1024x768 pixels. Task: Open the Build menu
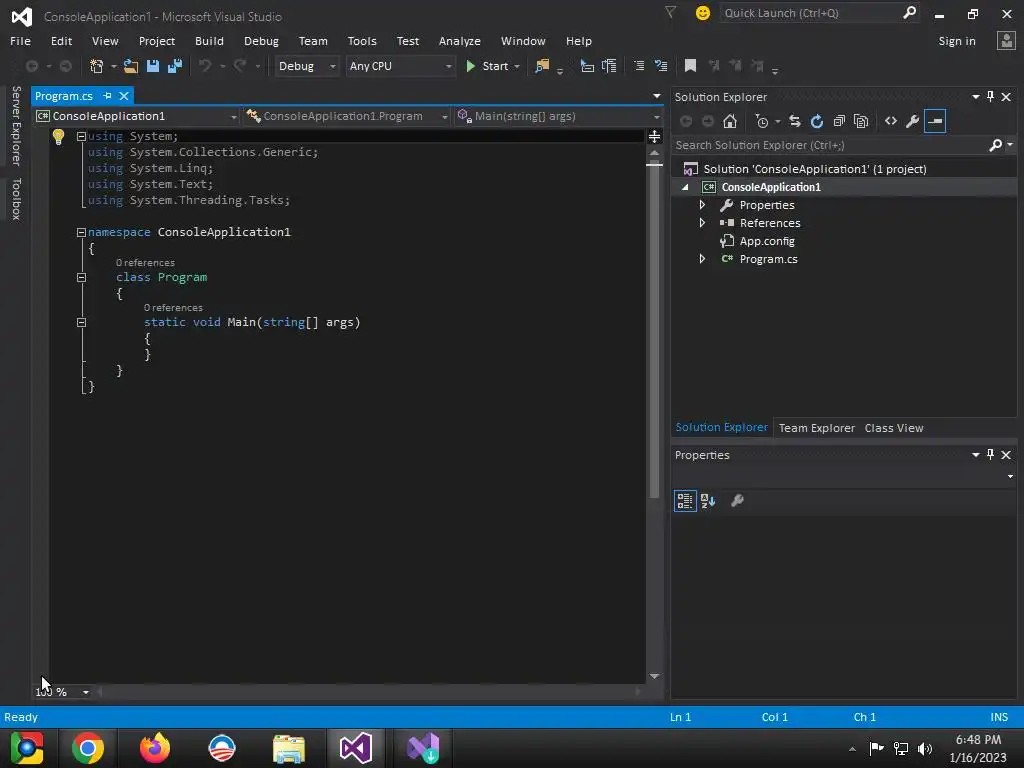(x=209, y=41)
